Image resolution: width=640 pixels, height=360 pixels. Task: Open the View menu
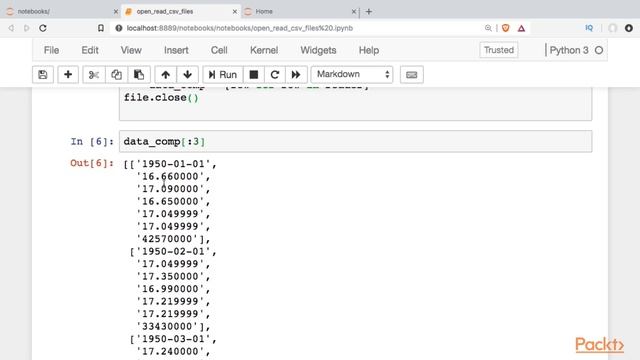click(131, 50)
